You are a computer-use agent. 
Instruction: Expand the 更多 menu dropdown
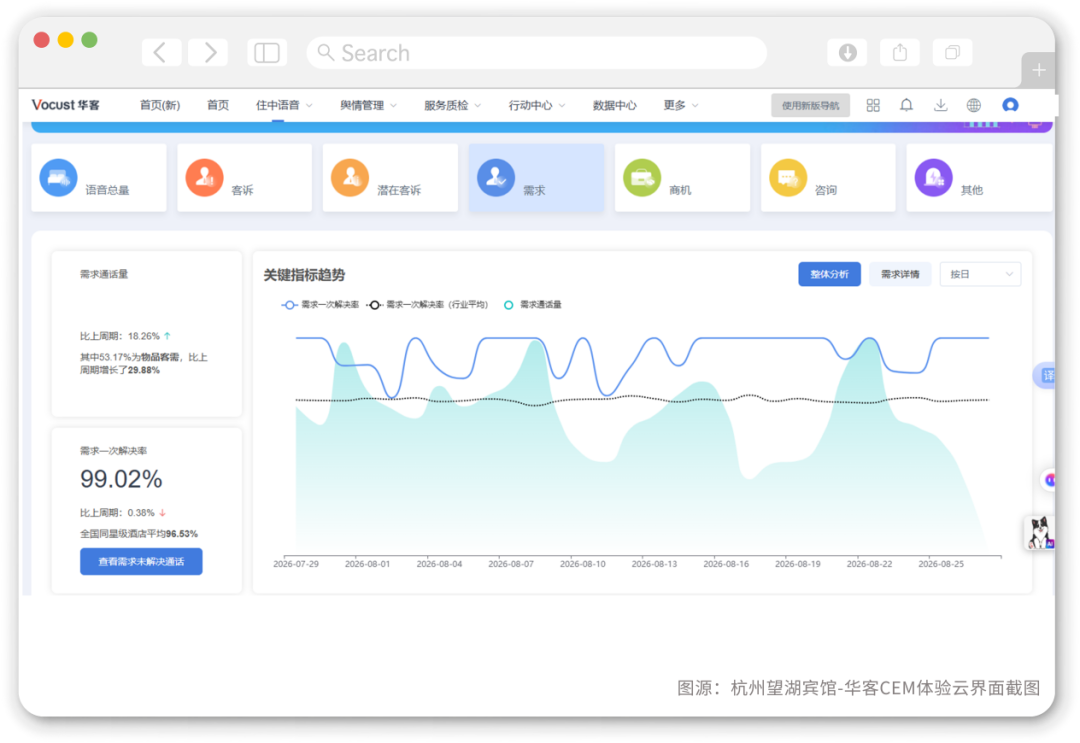[681, 105]
